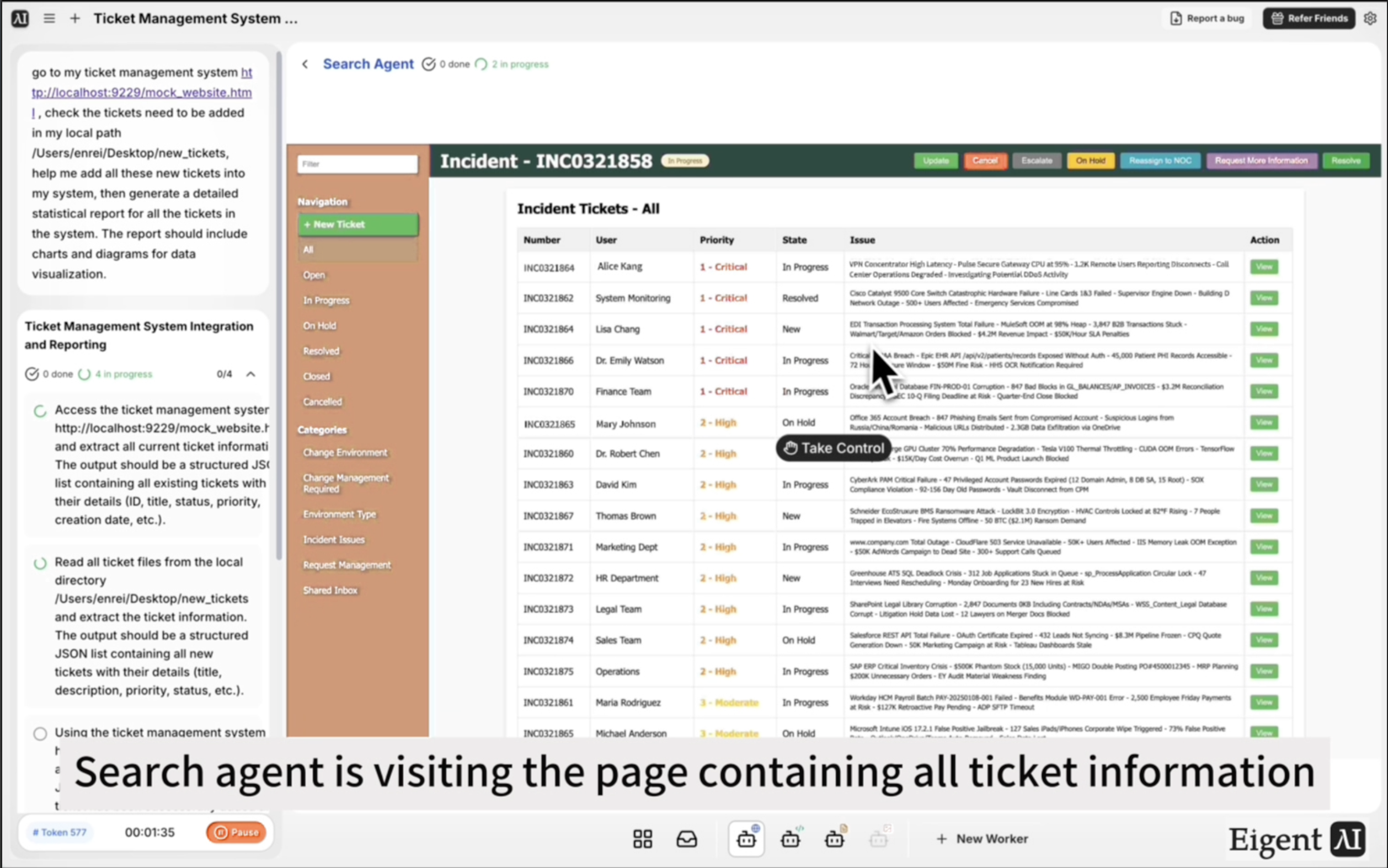Pause the running task
This screenshot has width=1388, height=868.
(236, 832)
